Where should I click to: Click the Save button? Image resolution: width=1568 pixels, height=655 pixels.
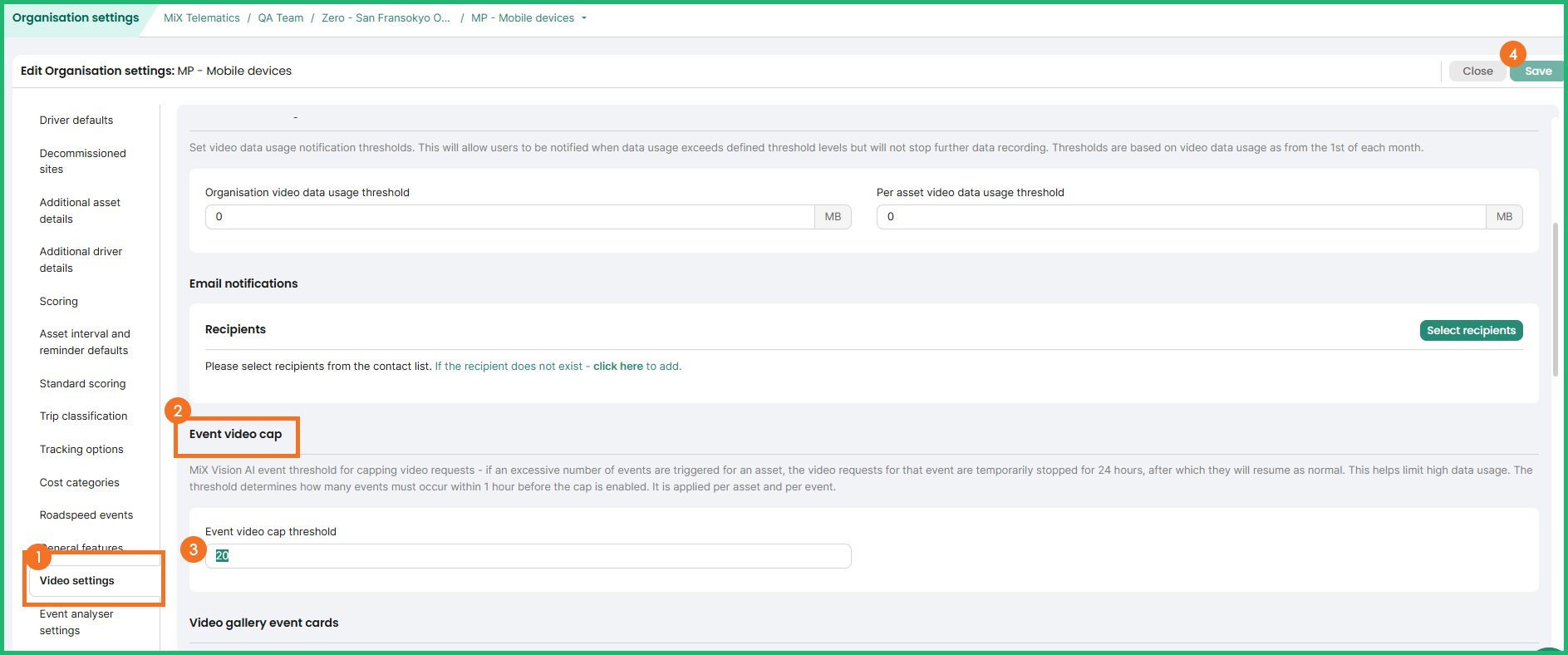coord(1537,71)
